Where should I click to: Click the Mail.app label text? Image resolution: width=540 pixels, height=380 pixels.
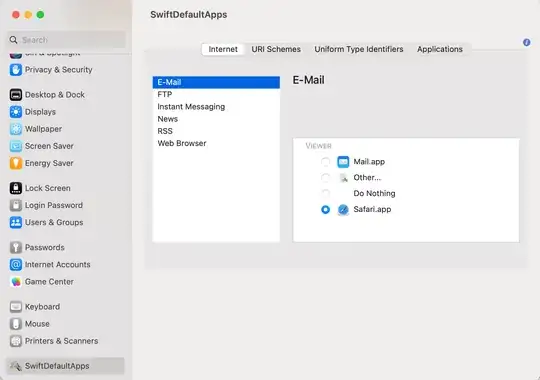coord(369,162)
